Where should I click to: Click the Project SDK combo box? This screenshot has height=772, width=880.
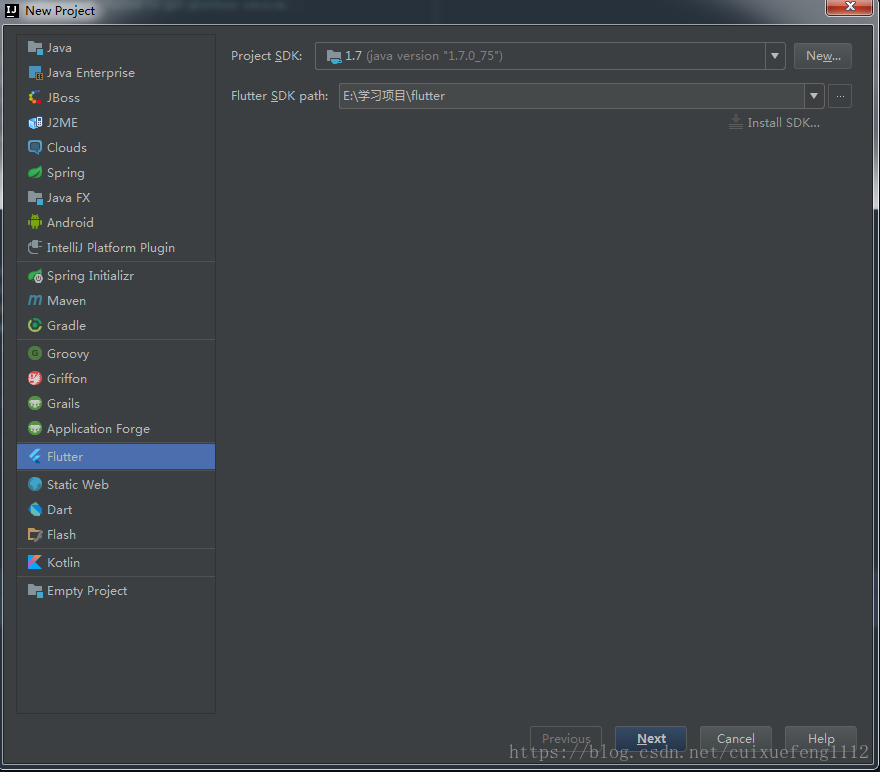[x=550, y=56]
